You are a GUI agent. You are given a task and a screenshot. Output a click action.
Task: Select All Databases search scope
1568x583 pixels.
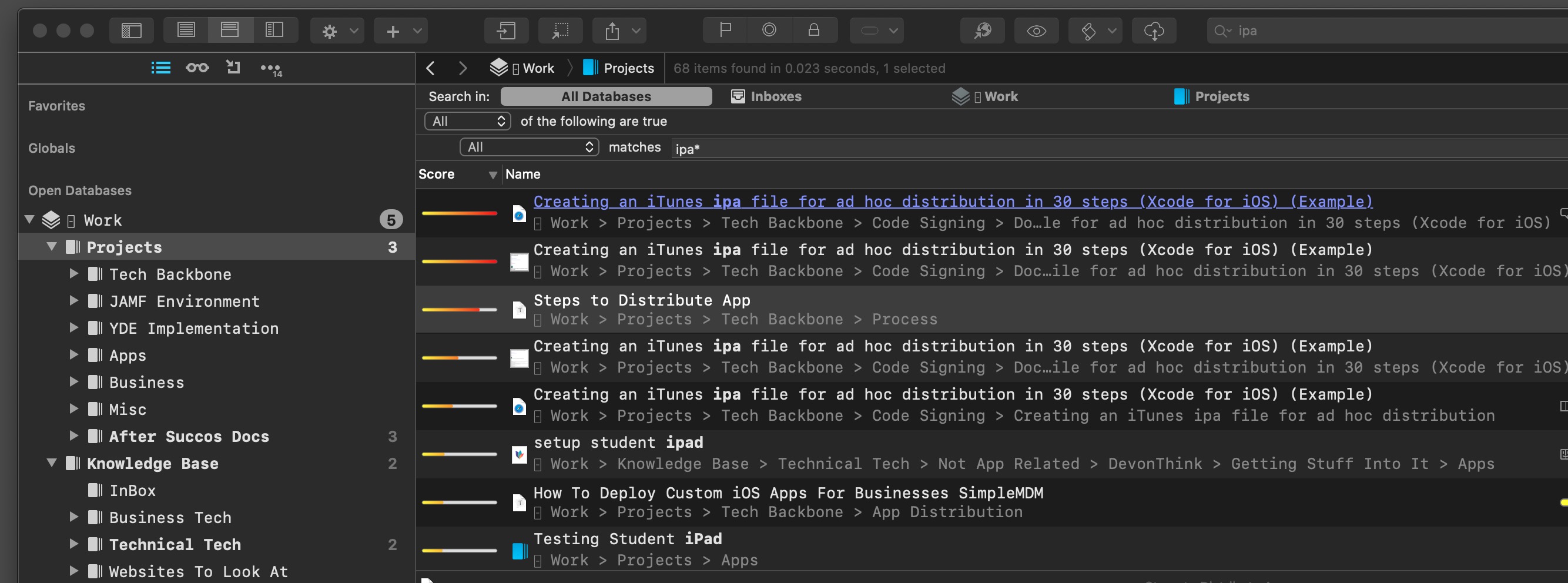(x=607, y=96)
